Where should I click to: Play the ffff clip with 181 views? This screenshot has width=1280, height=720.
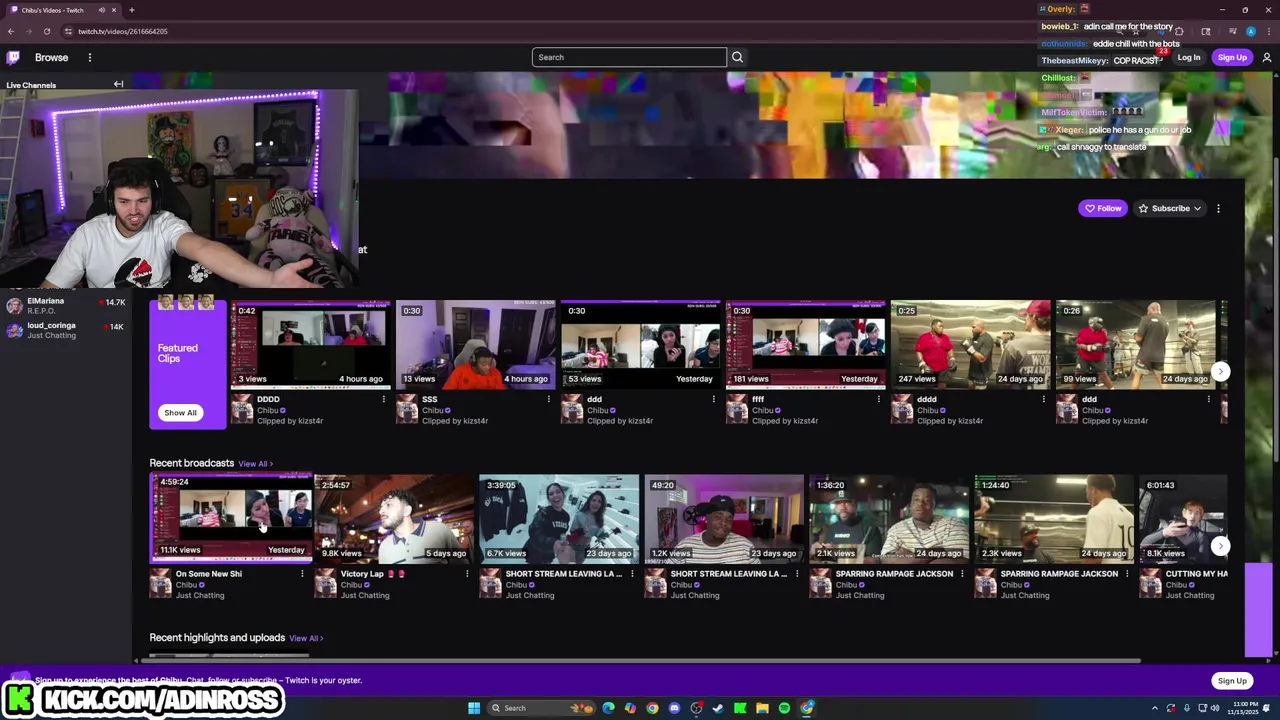[806, 344]
